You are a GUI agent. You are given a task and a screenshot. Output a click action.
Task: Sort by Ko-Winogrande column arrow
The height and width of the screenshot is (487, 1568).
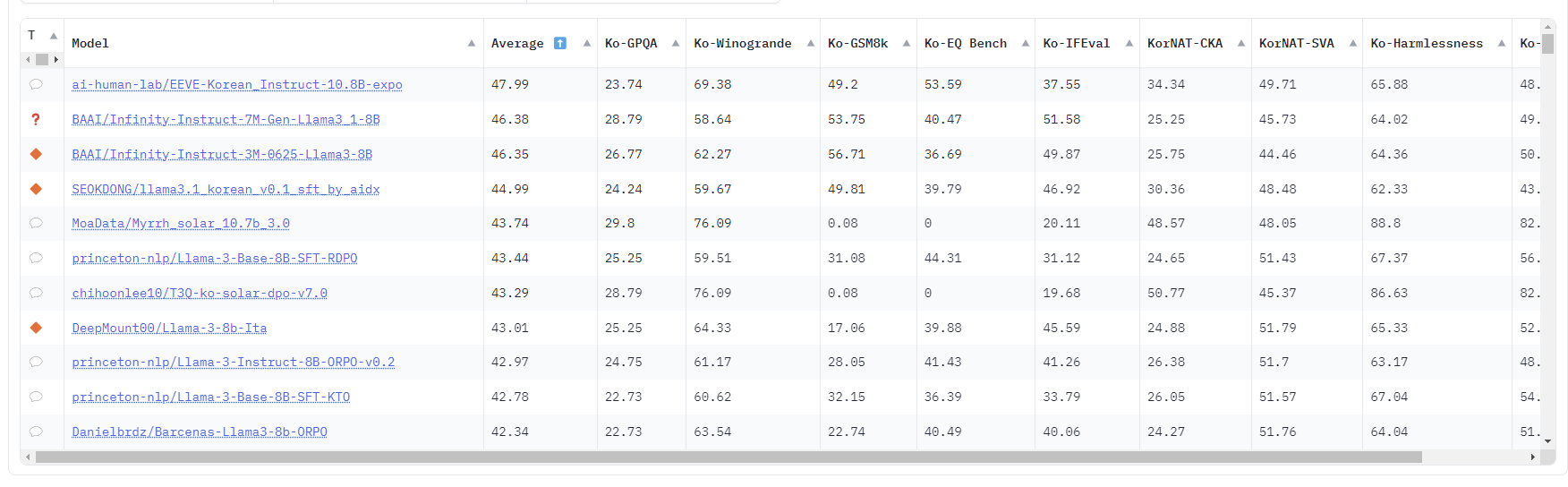811,43
